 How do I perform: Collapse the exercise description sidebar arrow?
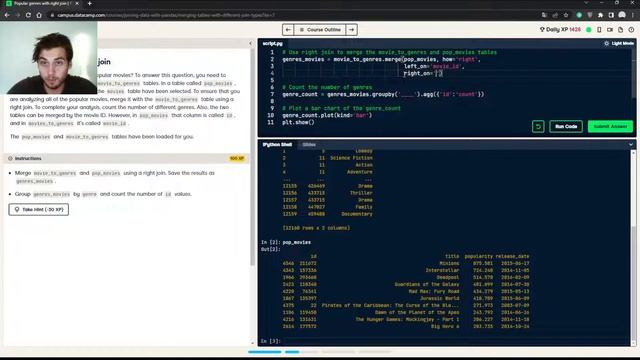251,43
